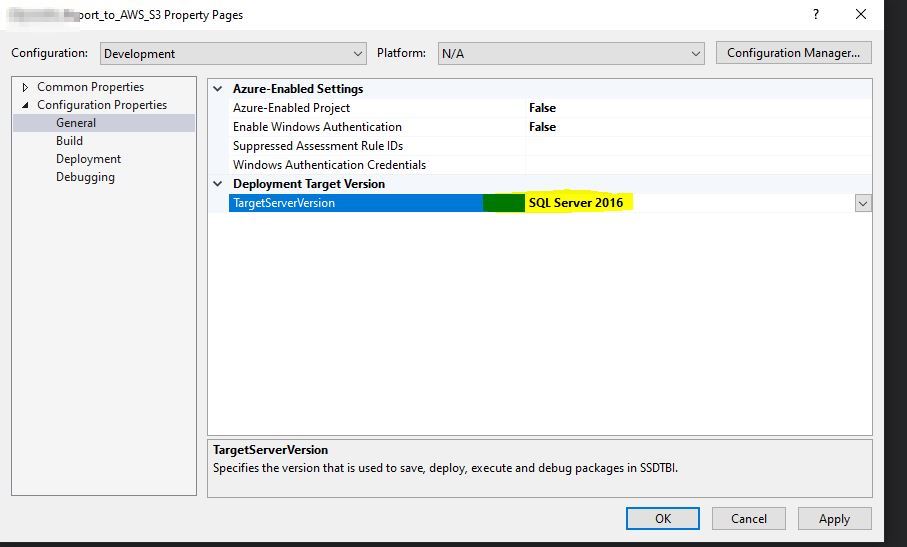
Task: Open the Configuration Manager
Action: [x=793, y=53]
